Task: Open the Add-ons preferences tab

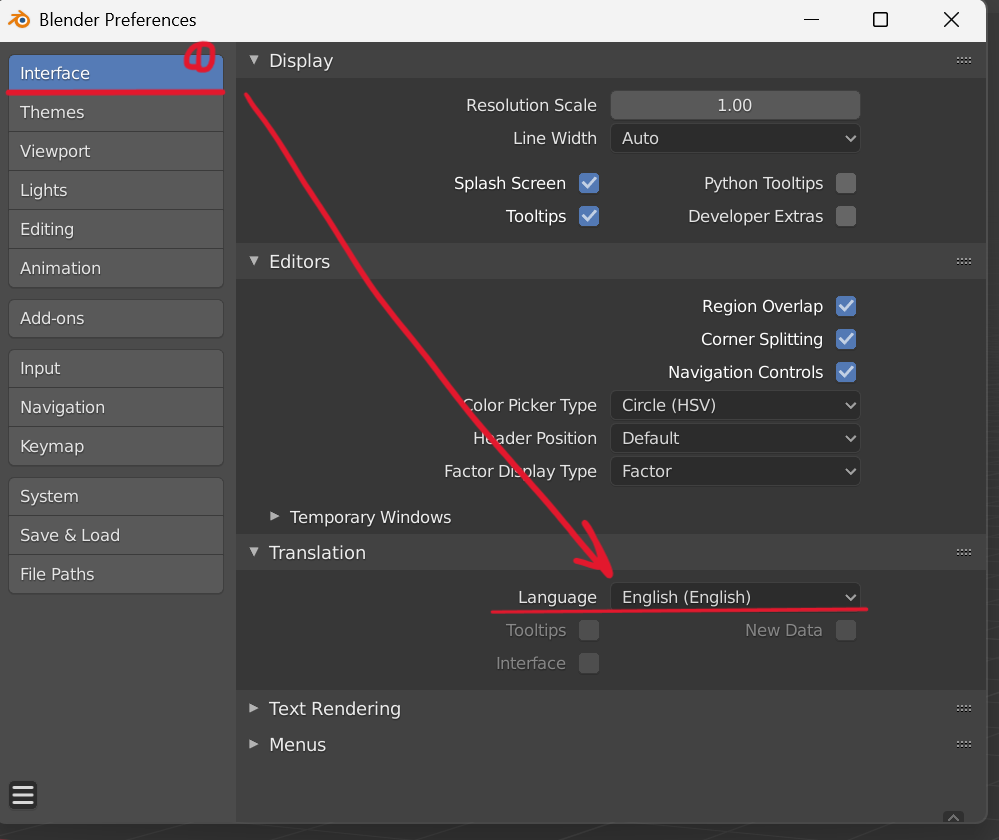Action: pos(115,319)
